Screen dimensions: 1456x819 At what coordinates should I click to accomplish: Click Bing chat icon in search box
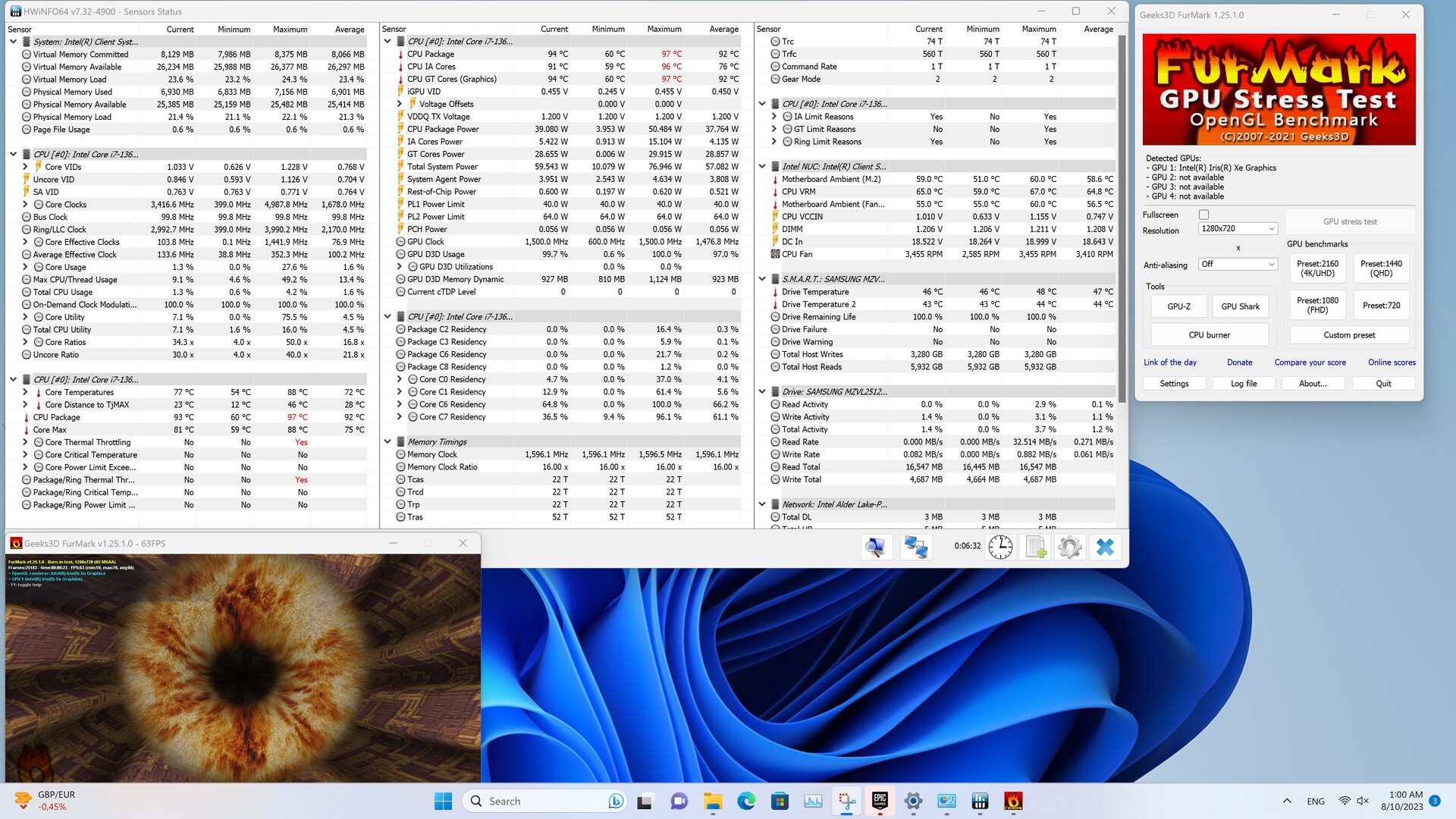point(616,801)
